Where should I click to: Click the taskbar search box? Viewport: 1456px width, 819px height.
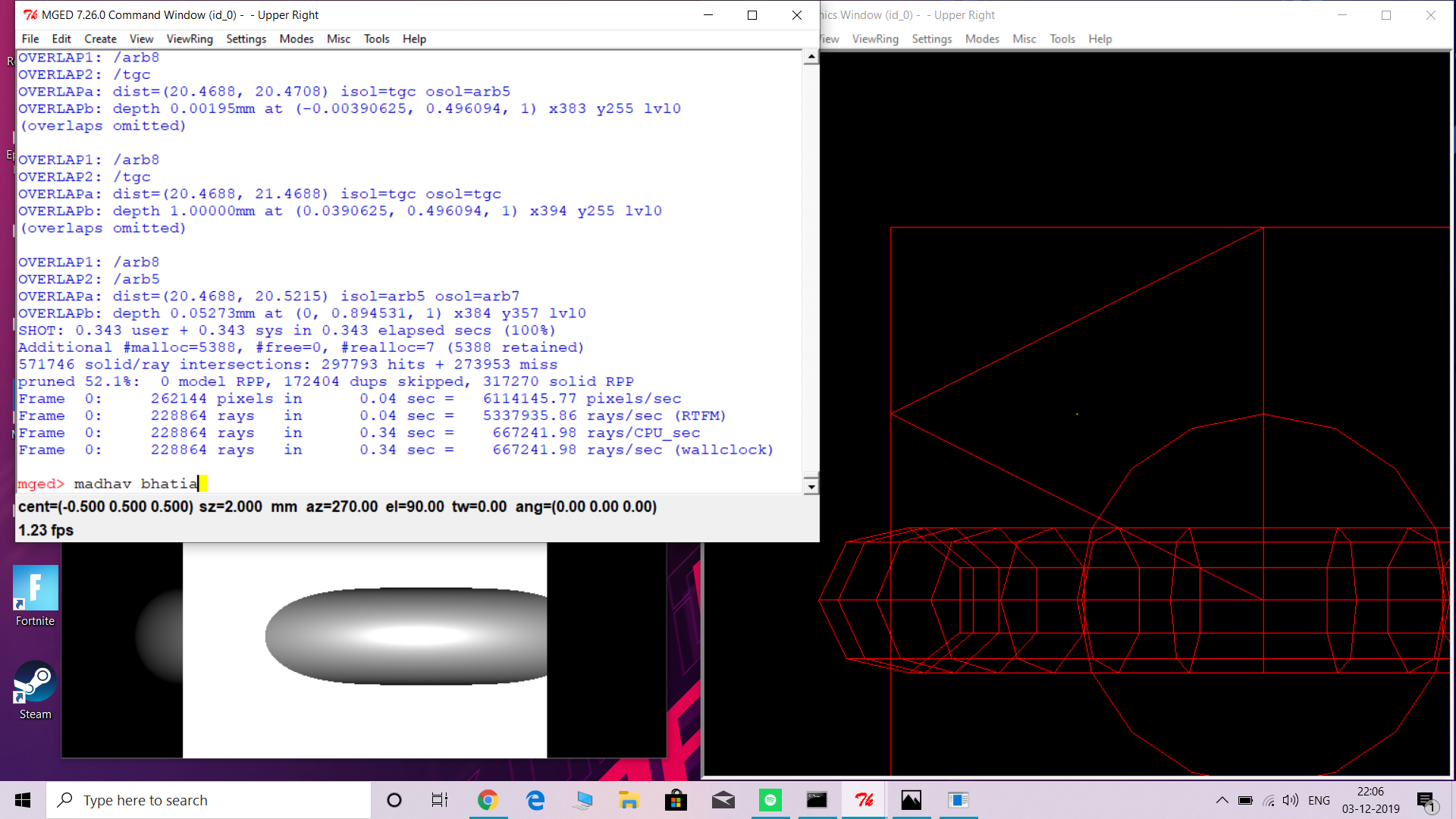pos(209,800)
